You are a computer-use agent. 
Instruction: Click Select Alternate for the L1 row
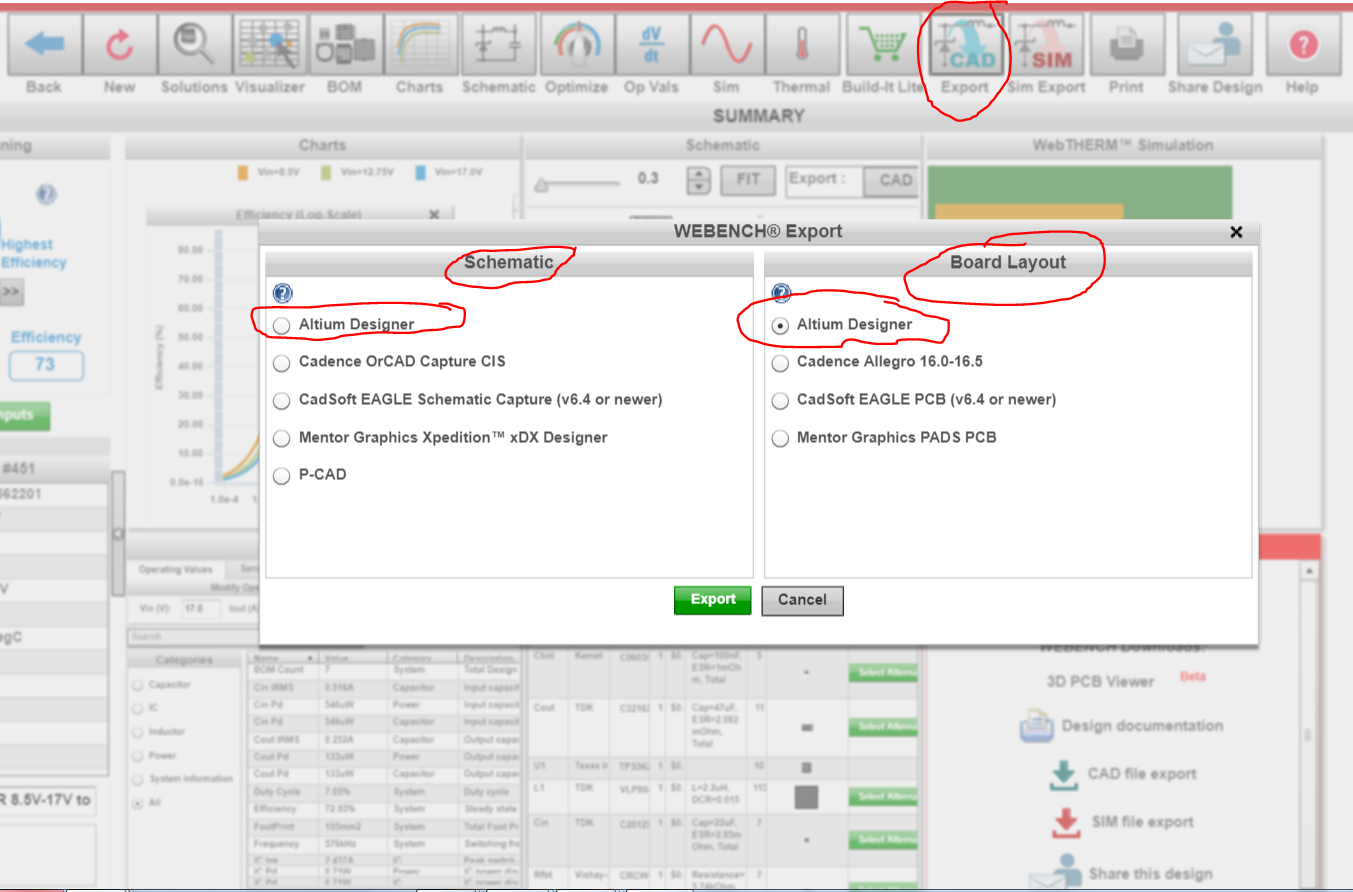click(882, 797)
